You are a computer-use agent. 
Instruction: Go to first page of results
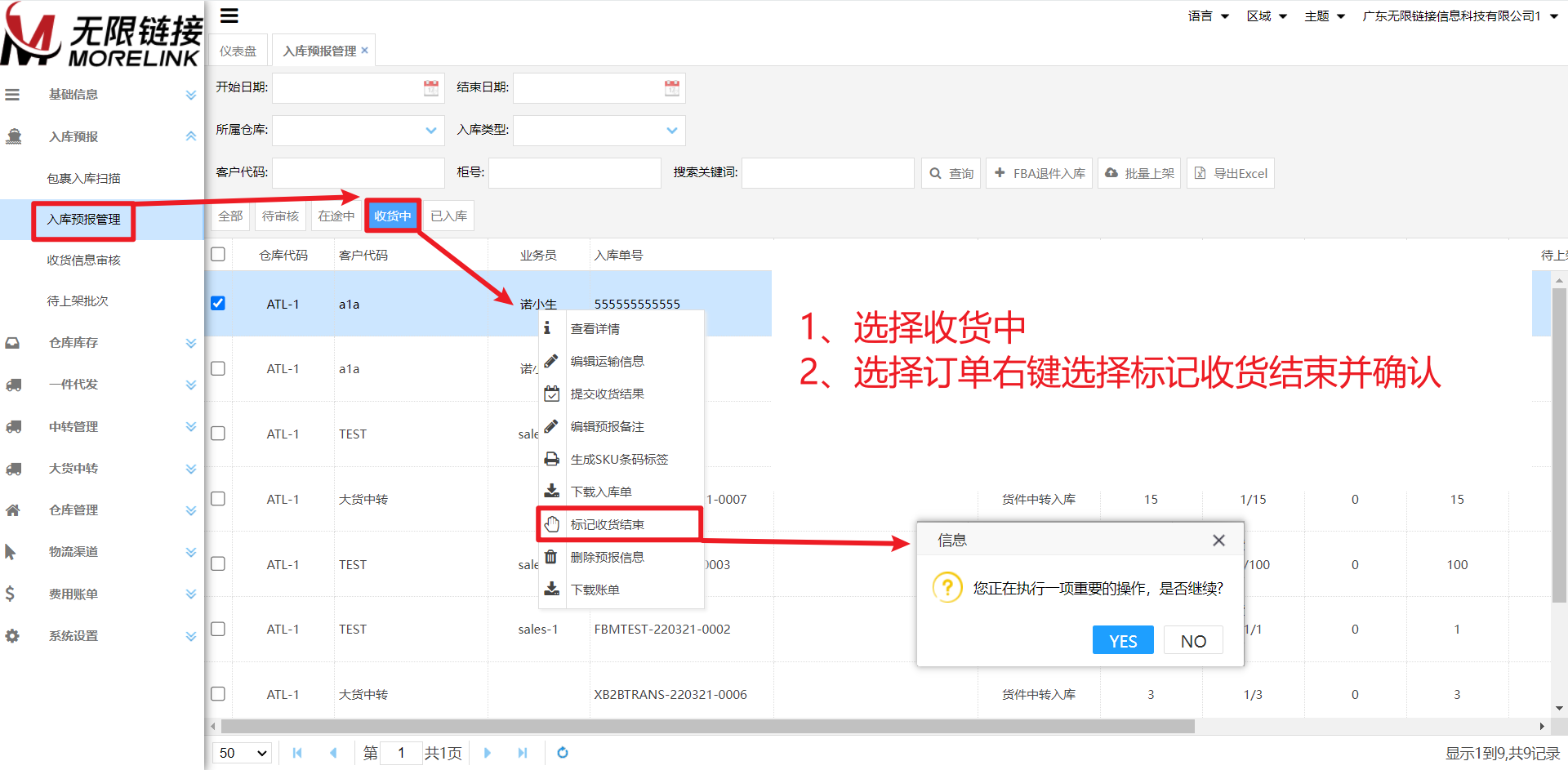pos(297,753)
